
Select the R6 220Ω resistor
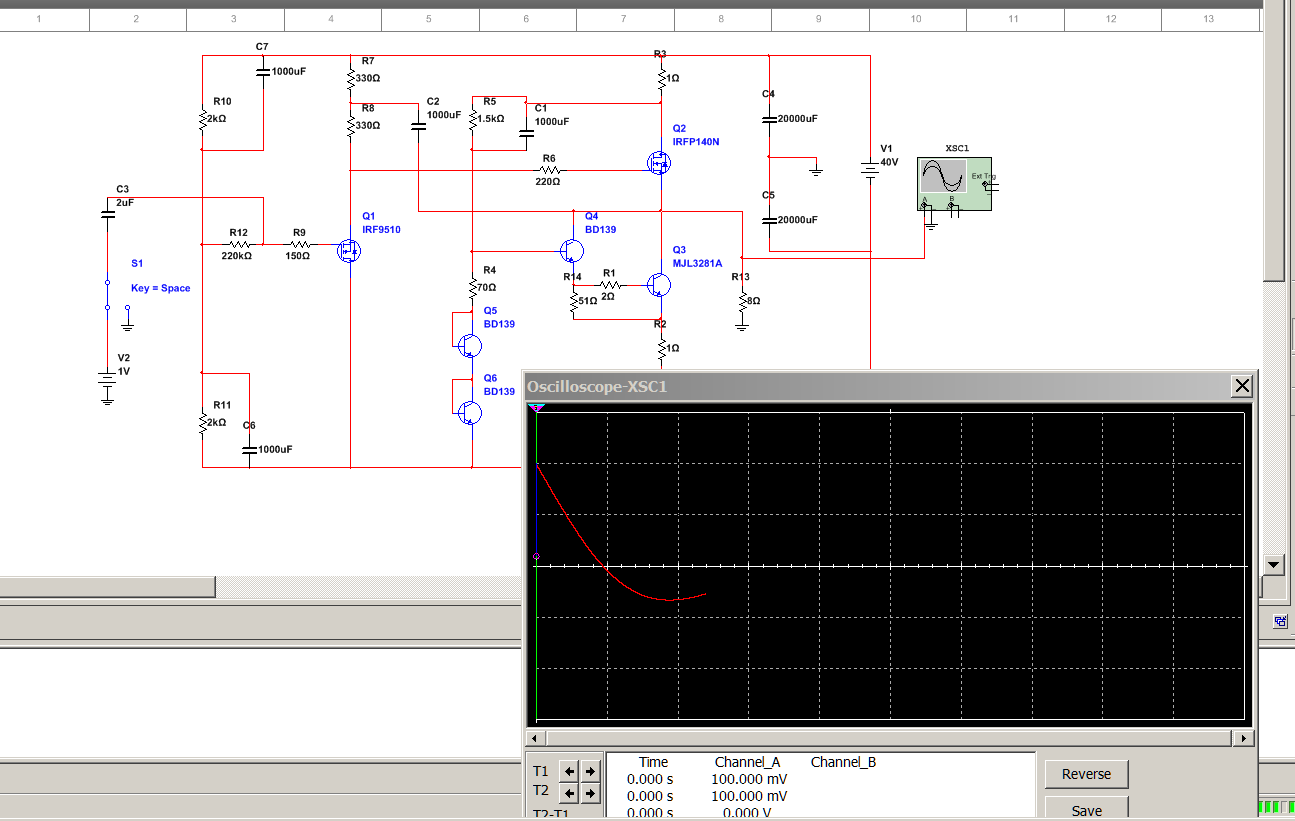click(x=549, y=170)
